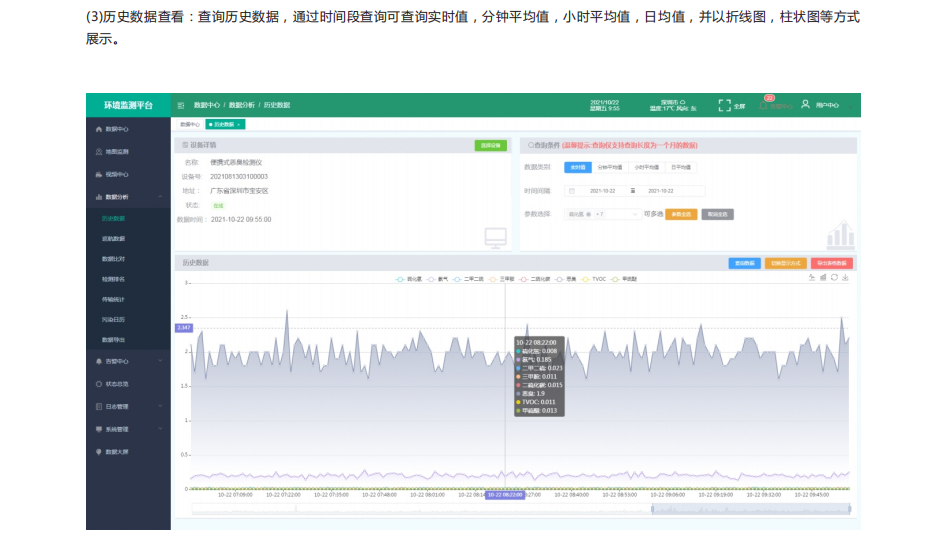Click the 环境监测平台 logo title

point(128,105)
